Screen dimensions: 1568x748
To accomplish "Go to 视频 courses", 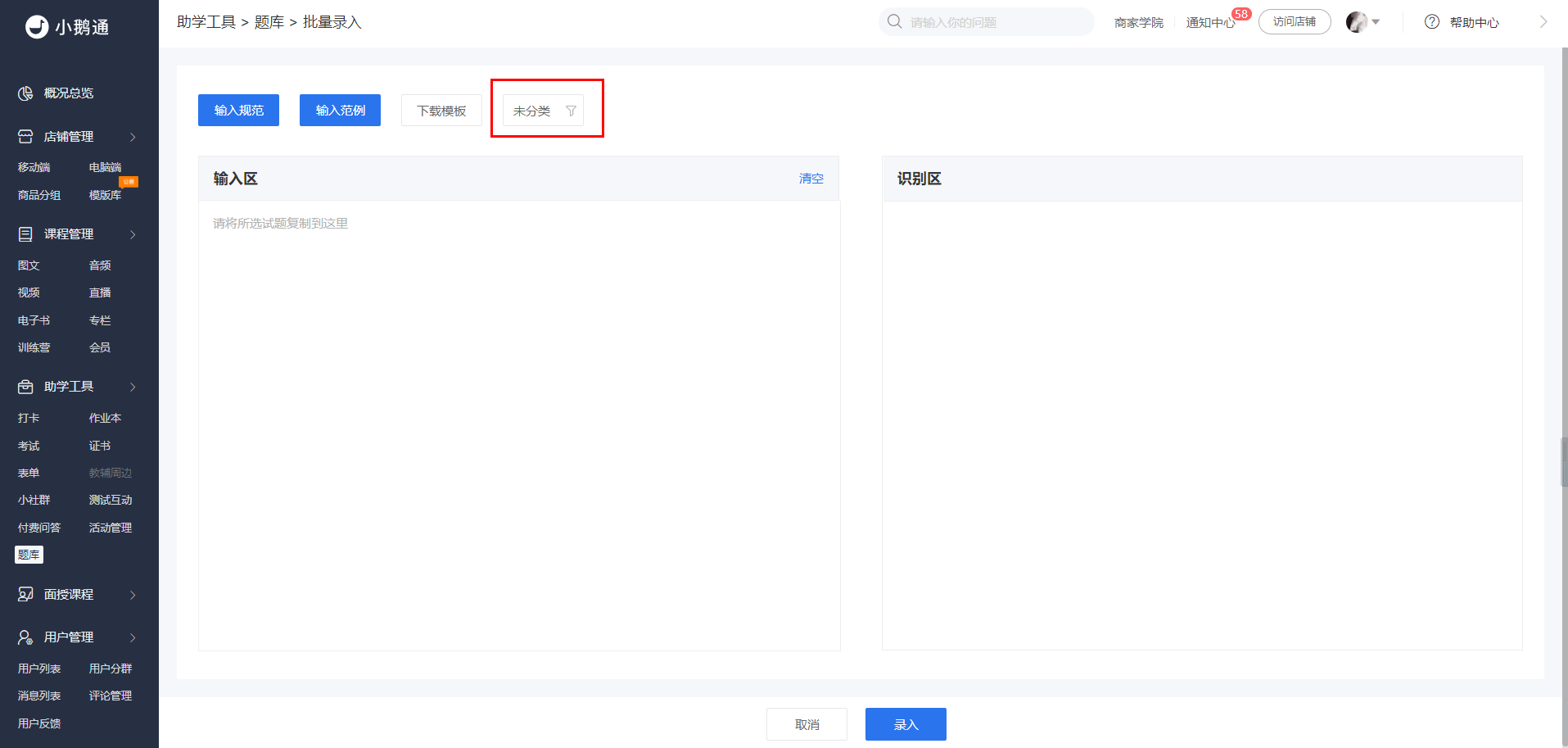I will tap(29, 292).
